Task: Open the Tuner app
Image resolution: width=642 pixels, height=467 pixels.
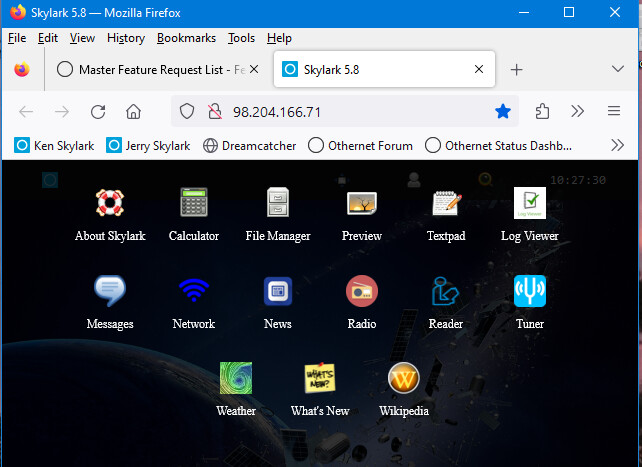Action: [530, 303]
